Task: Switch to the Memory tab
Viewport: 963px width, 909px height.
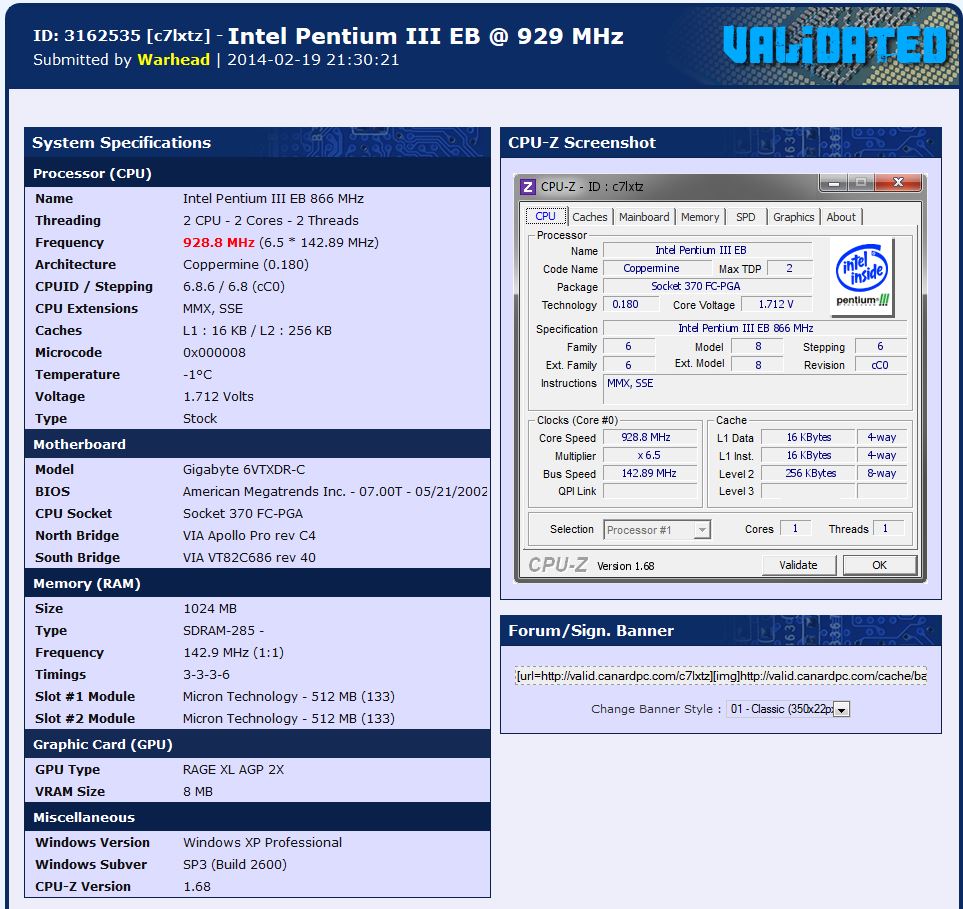Action: (700, 217)
